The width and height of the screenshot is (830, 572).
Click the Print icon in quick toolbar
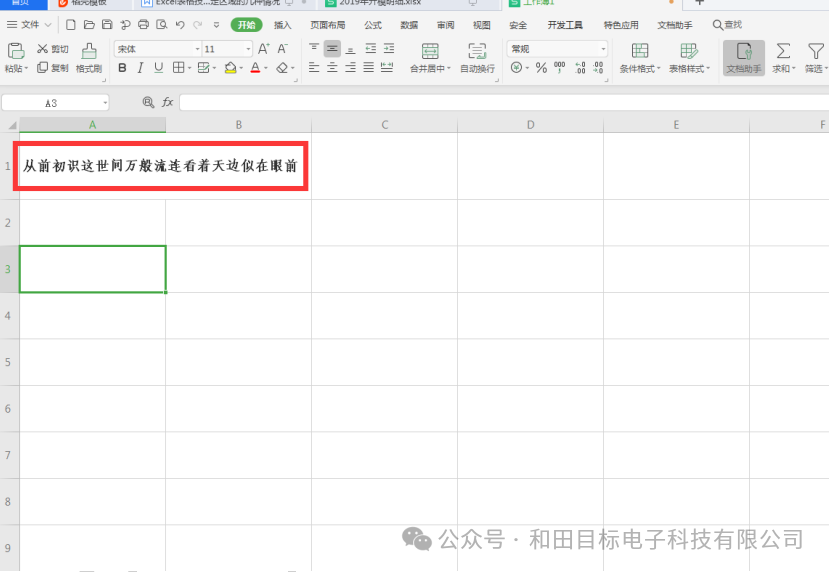[x=143, y=24]
